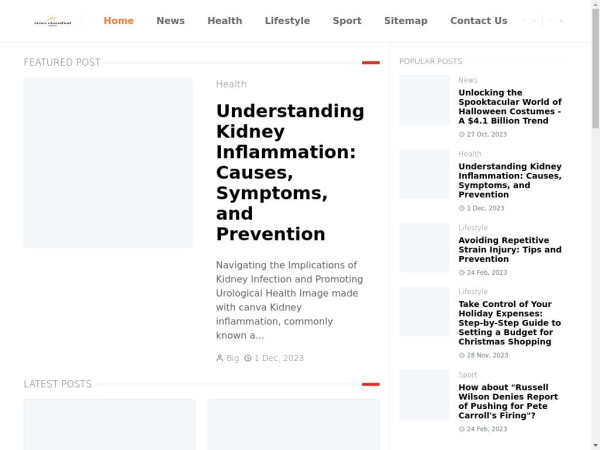The height and width of the screenshot is (450, 600).
Task: Go to the News section
Action: [x=170, y=20]
